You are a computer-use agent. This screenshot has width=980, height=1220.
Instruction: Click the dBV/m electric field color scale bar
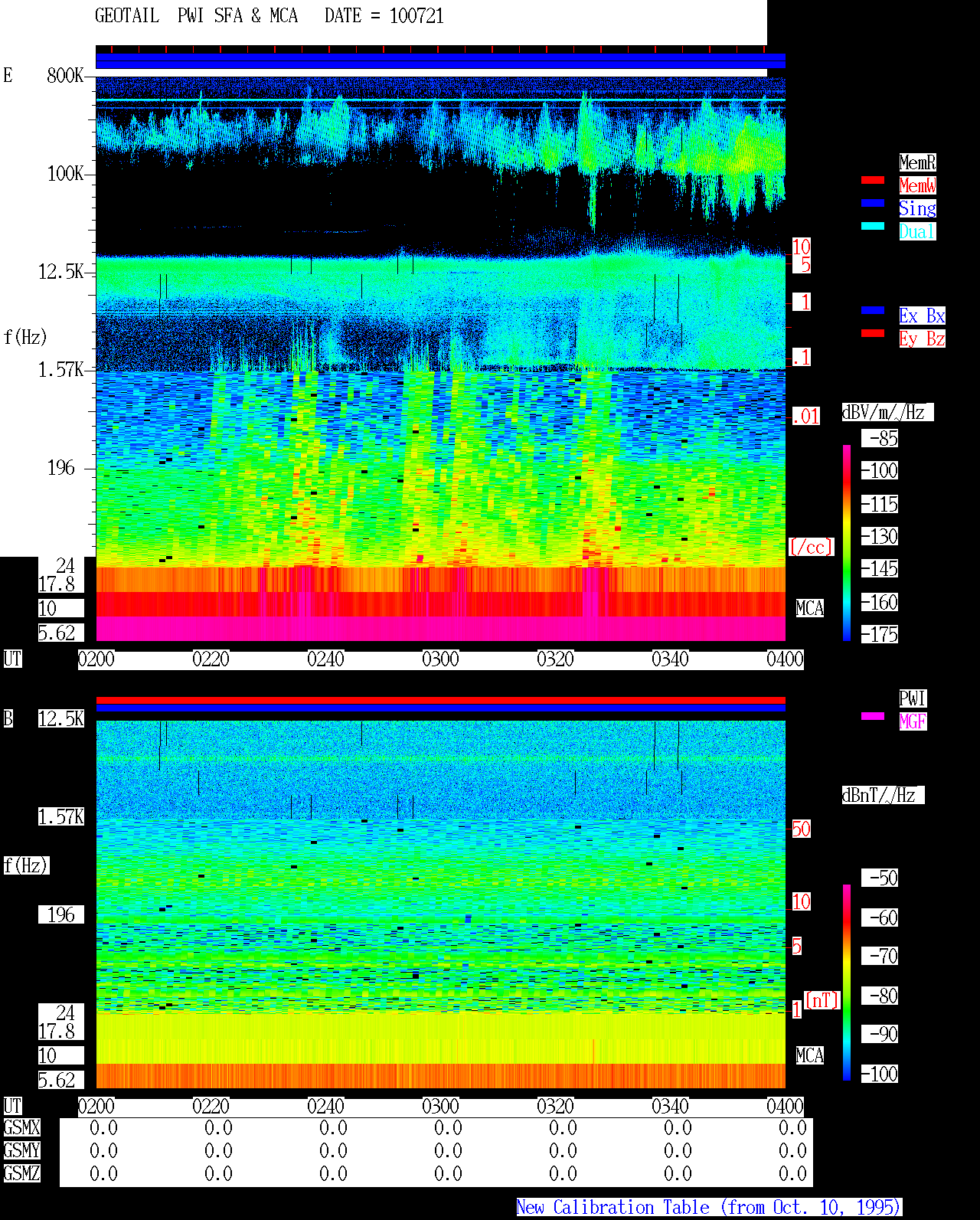pyautogui.click(x=847, y=542)
